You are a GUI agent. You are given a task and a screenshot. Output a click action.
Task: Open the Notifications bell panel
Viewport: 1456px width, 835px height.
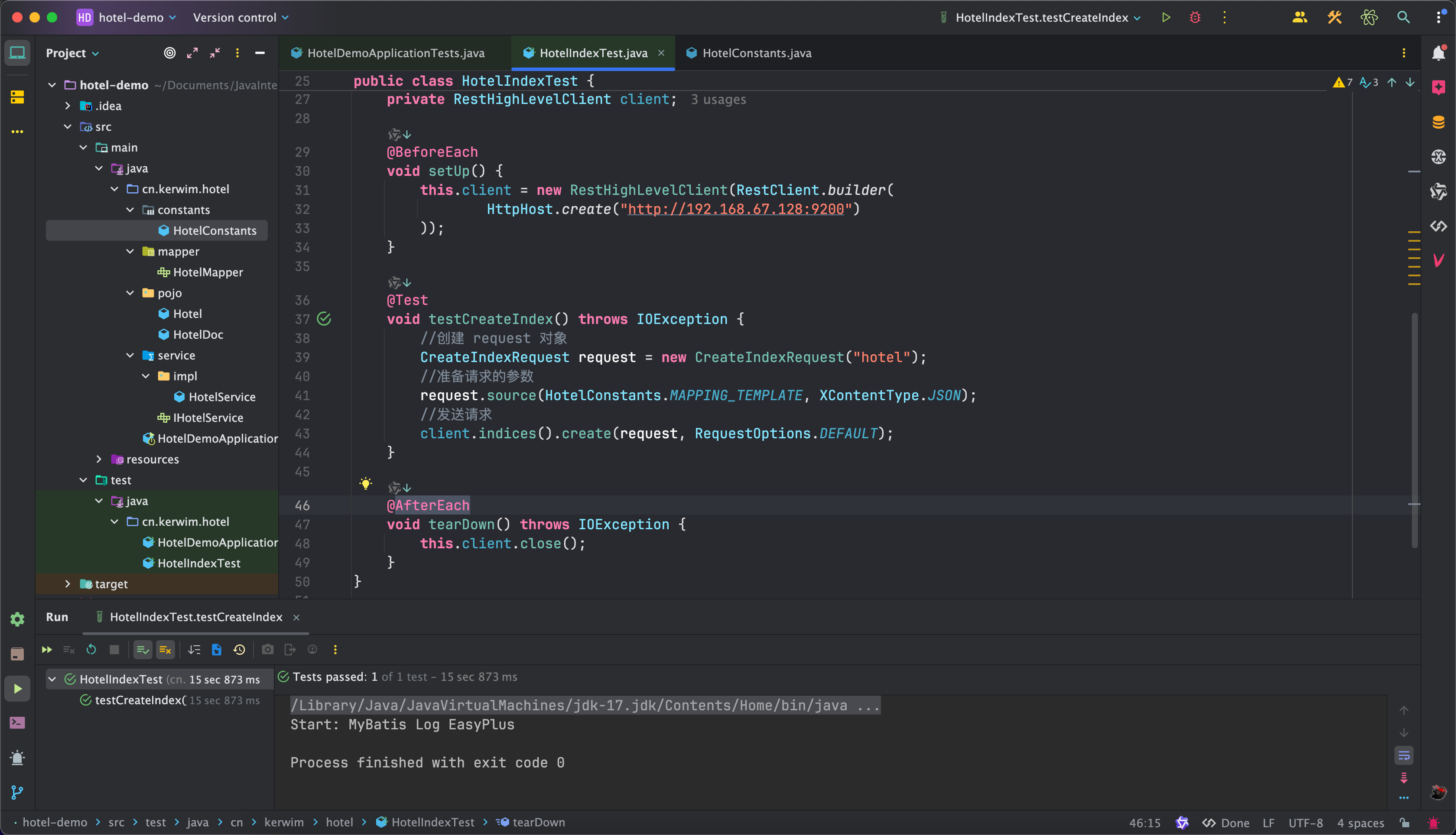[1438, 53]
